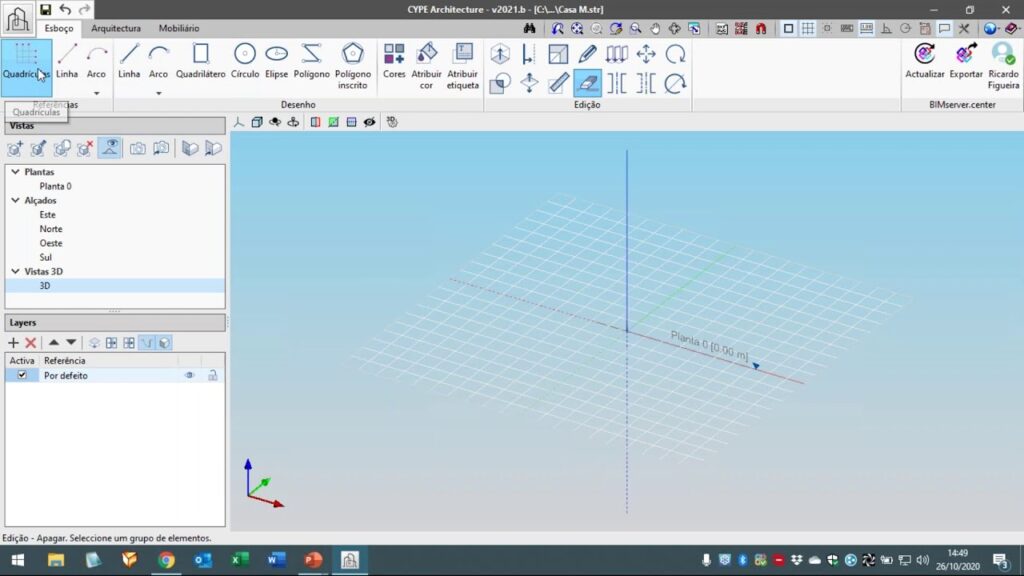
Task: Hide the Por defeito layer via eye icon
Action: tap(189, 375)
